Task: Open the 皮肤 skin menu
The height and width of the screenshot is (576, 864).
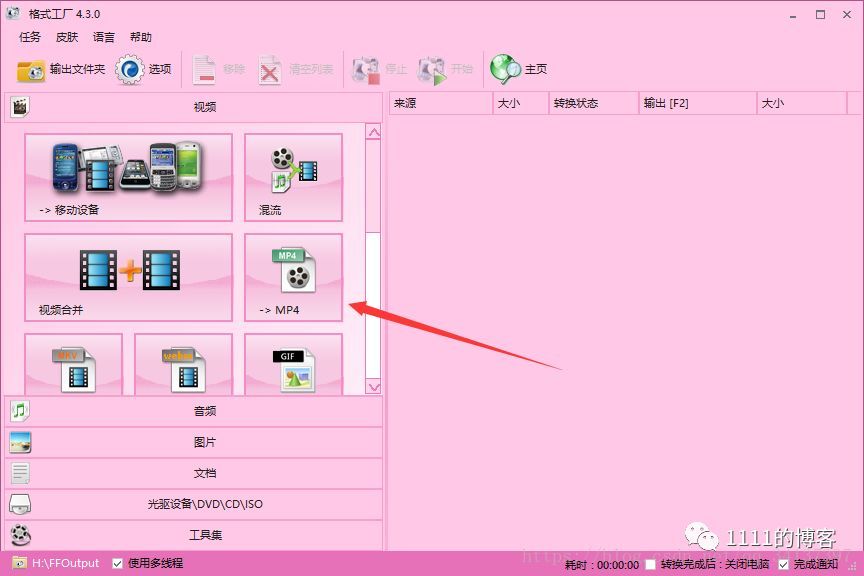Action: point(67,37)
